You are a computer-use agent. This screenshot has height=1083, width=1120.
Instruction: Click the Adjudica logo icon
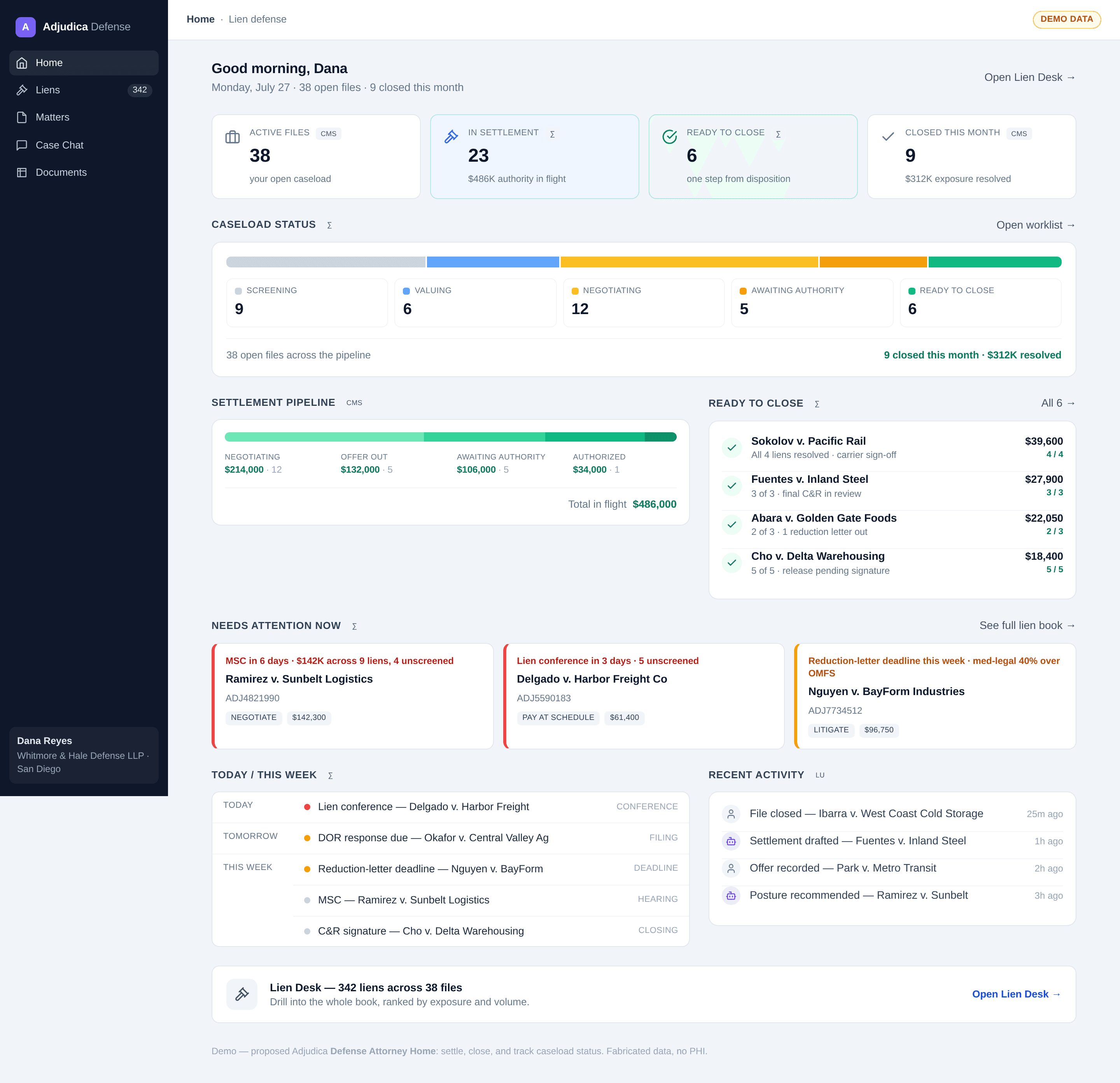(x=26, y=27)
